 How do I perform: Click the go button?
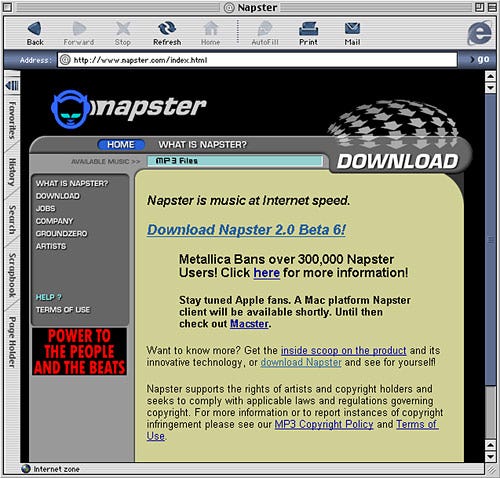tap(479, 60)
